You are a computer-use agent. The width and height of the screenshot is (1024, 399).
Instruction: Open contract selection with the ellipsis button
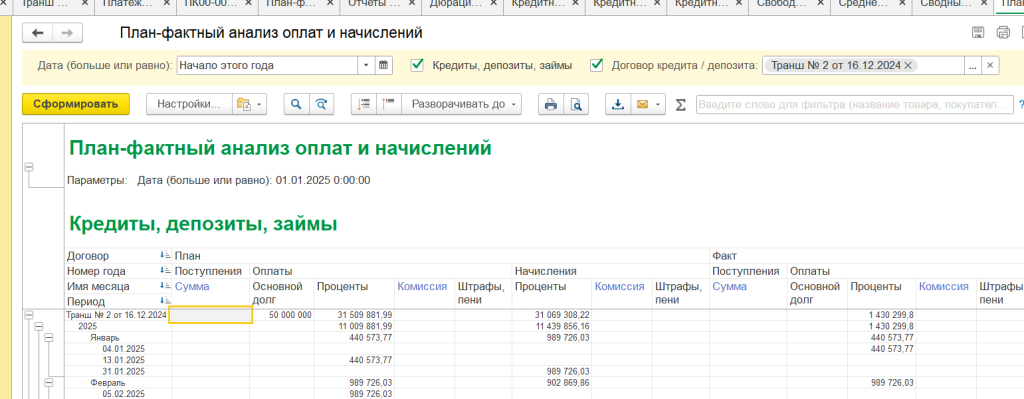(972, 65)
